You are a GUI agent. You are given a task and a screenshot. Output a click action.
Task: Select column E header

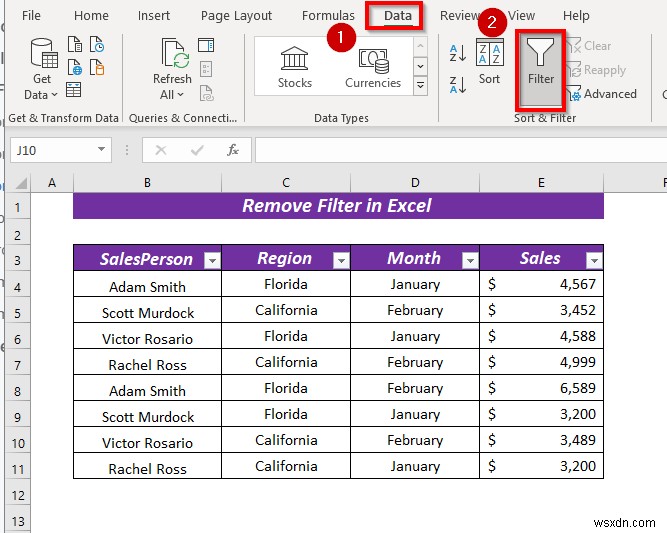coord(541,183)
